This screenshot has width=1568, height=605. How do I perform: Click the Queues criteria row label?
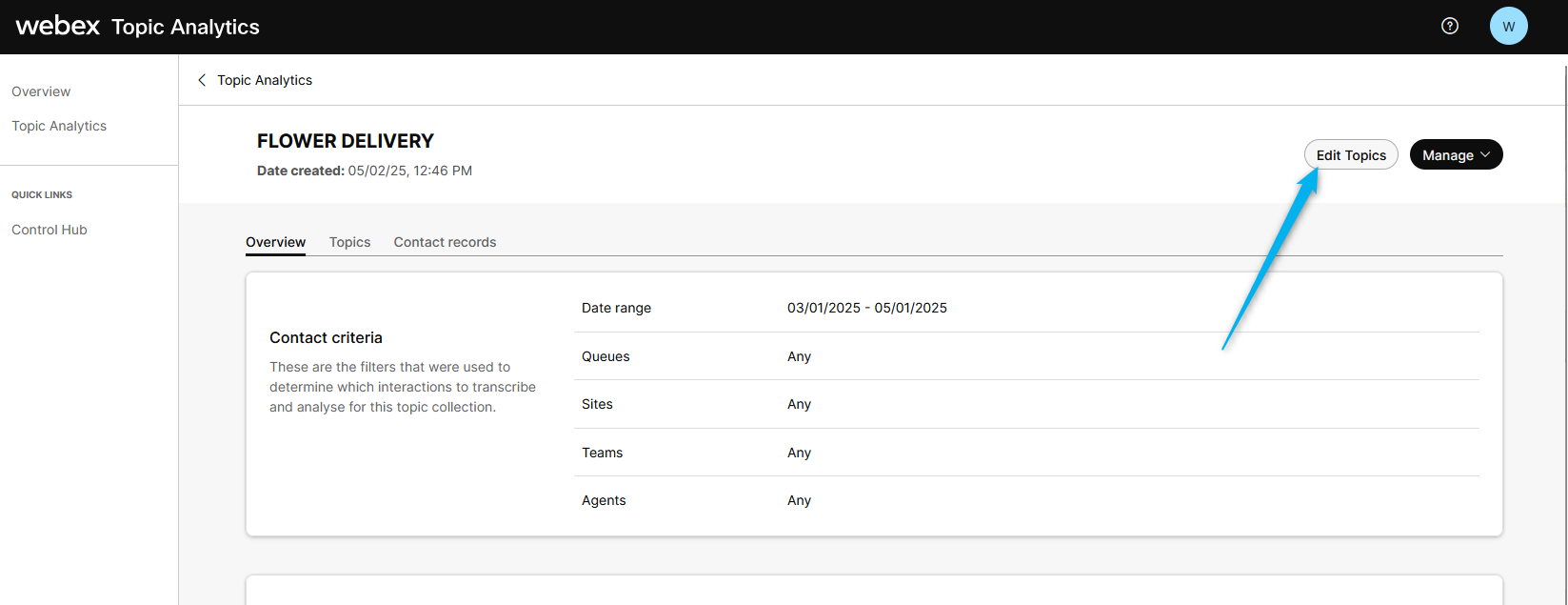click(605, 356)
